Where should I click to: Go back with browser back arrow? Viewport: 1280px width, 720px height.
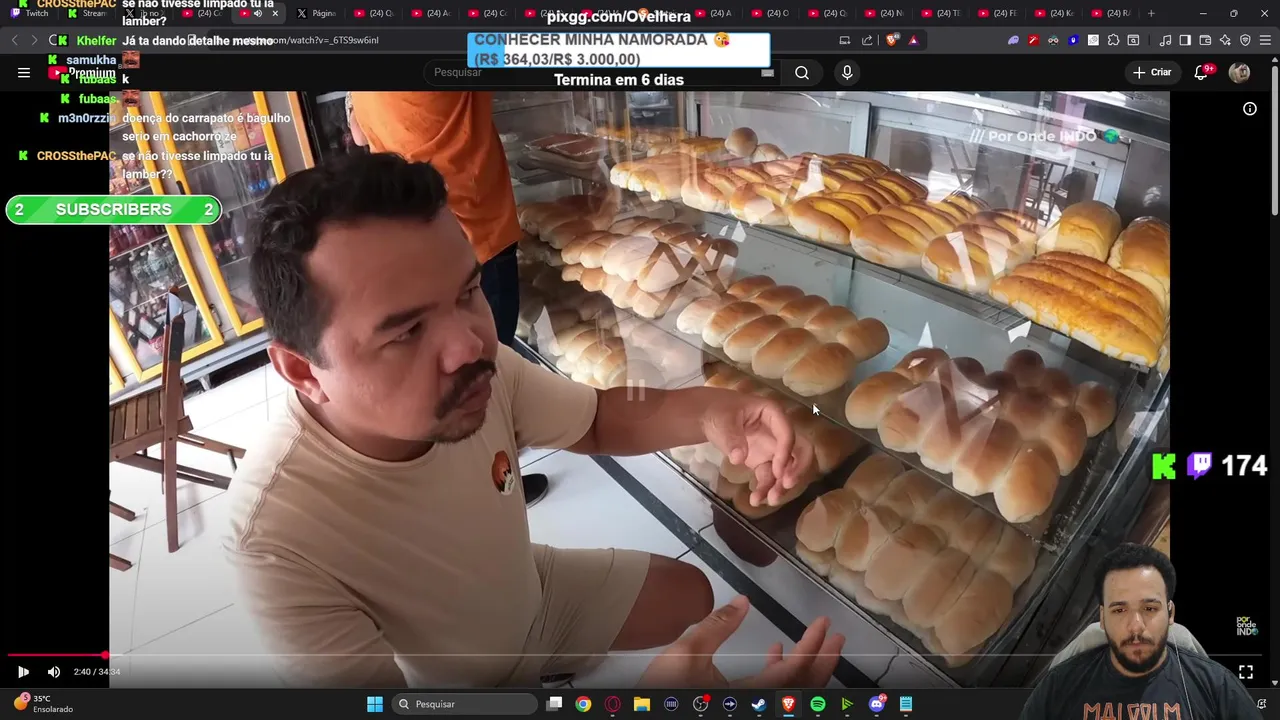tap(14, 40)
